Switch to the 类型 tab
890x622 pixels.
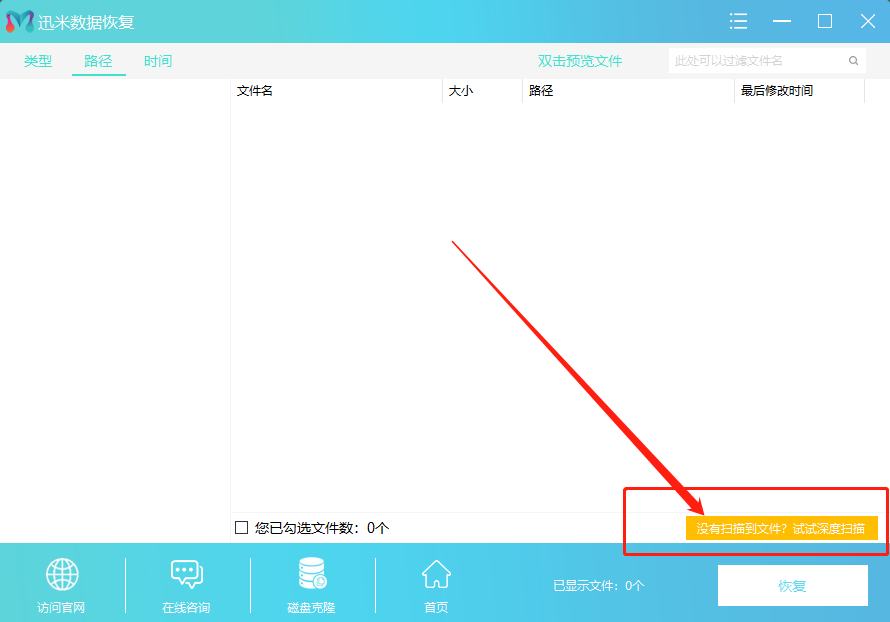[37, 60]
